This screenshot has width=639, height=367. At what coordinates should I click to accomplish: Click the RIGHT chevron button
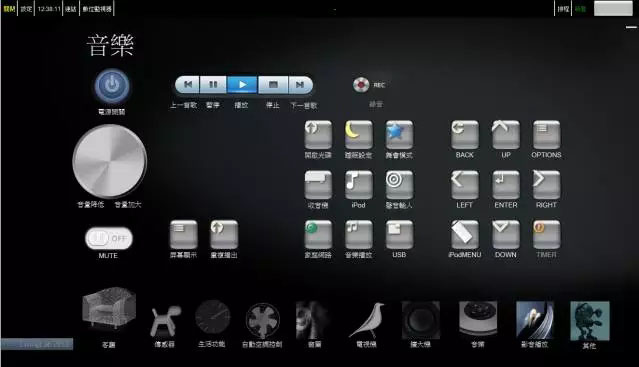click(x=546, y=185)
